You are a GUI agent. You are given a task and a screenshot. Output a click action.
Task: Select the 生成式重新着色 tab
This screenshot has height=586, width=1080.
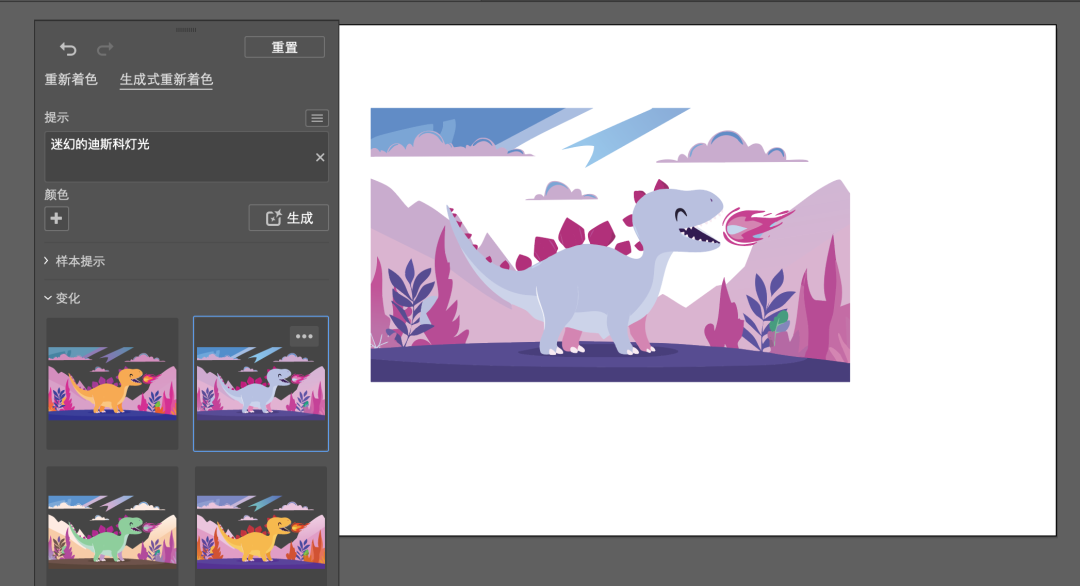click(166, 79)
